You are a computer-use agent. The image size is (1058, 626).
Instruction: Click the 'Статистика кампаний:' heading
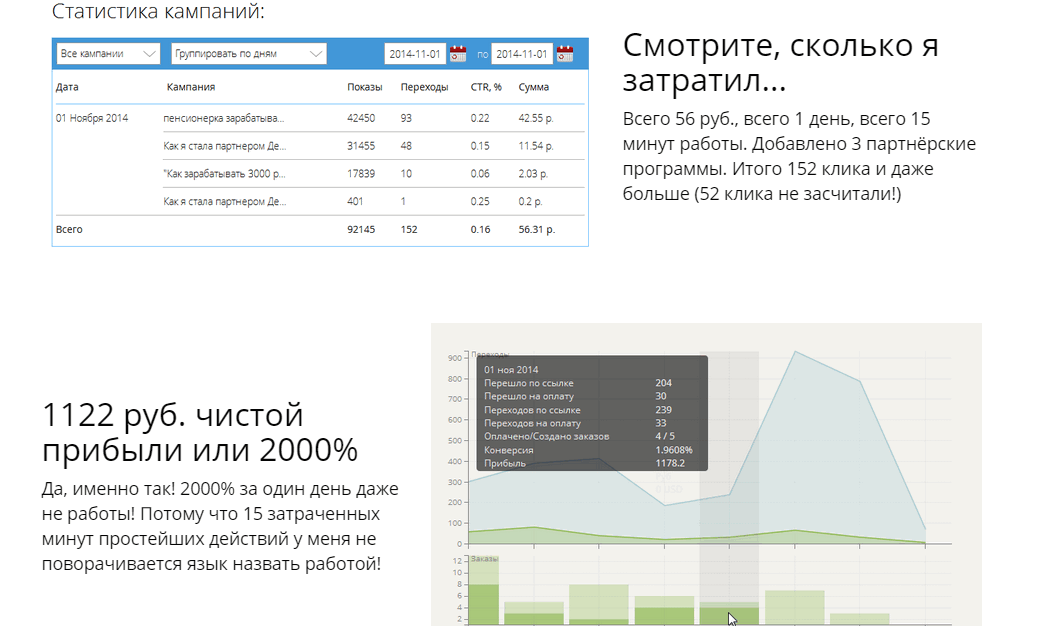158,11
